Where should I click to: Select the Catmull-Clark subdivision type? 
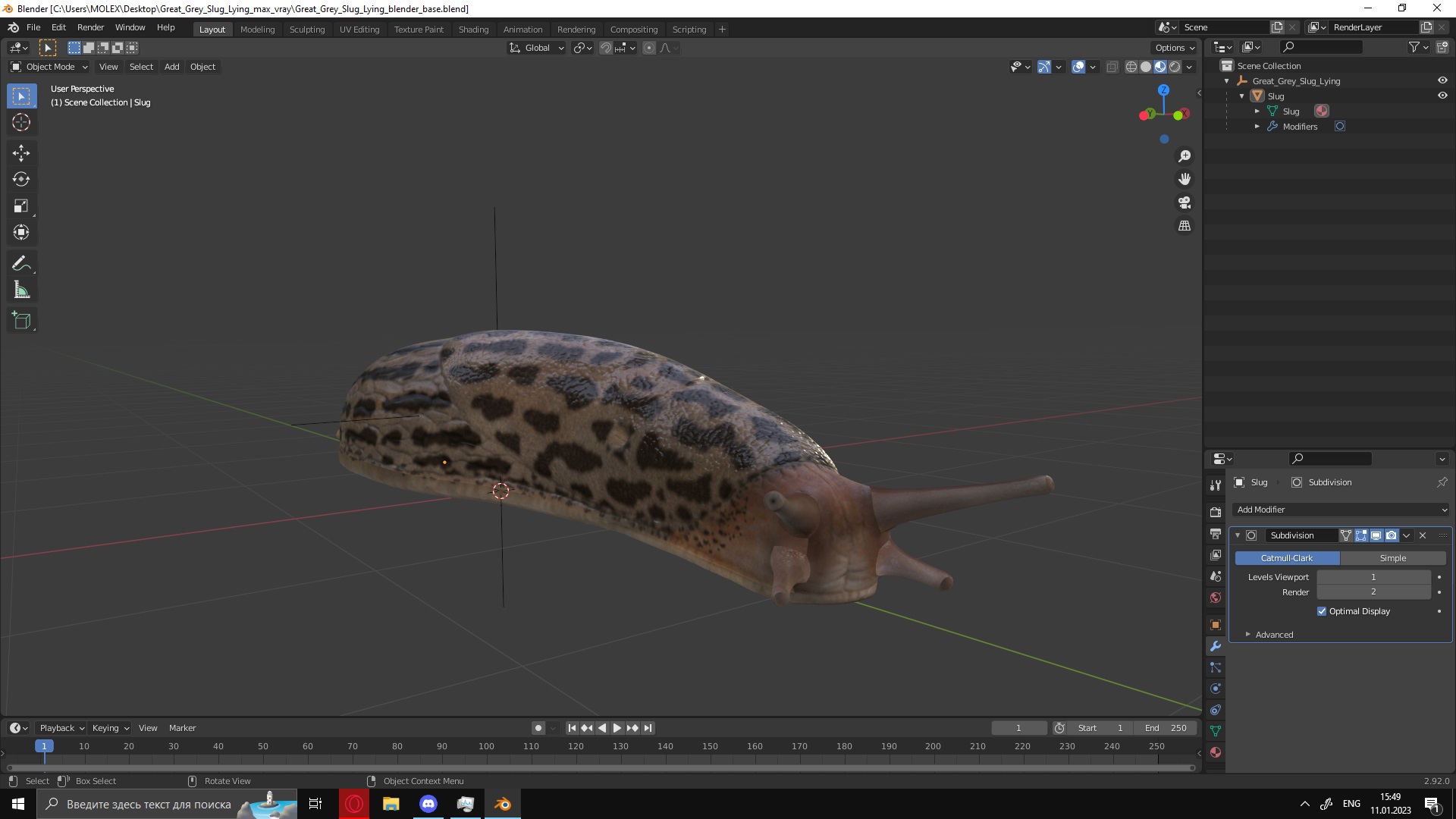click(1287, 558)
